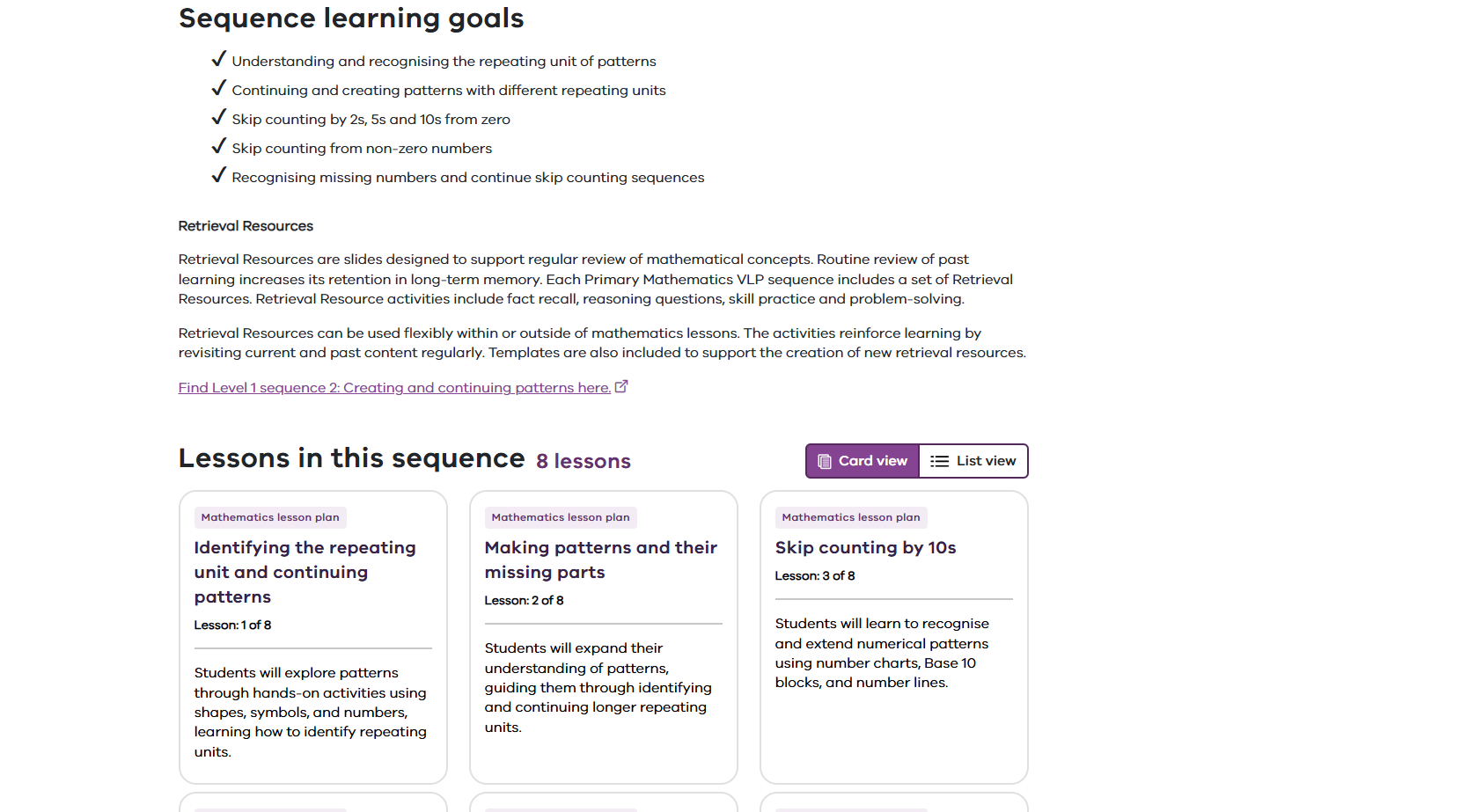Open Skip counting by 10s lesson

[x=865, y=547]
